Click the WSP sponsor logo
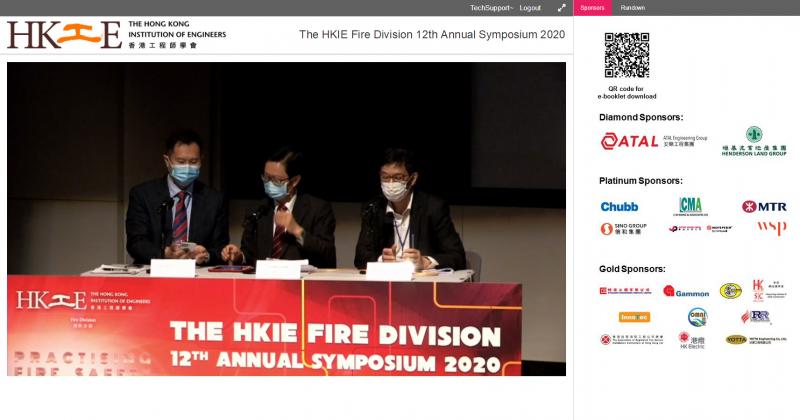Image resolution: width=800 pixels, height=420 pixels. [x=771, y=228]
